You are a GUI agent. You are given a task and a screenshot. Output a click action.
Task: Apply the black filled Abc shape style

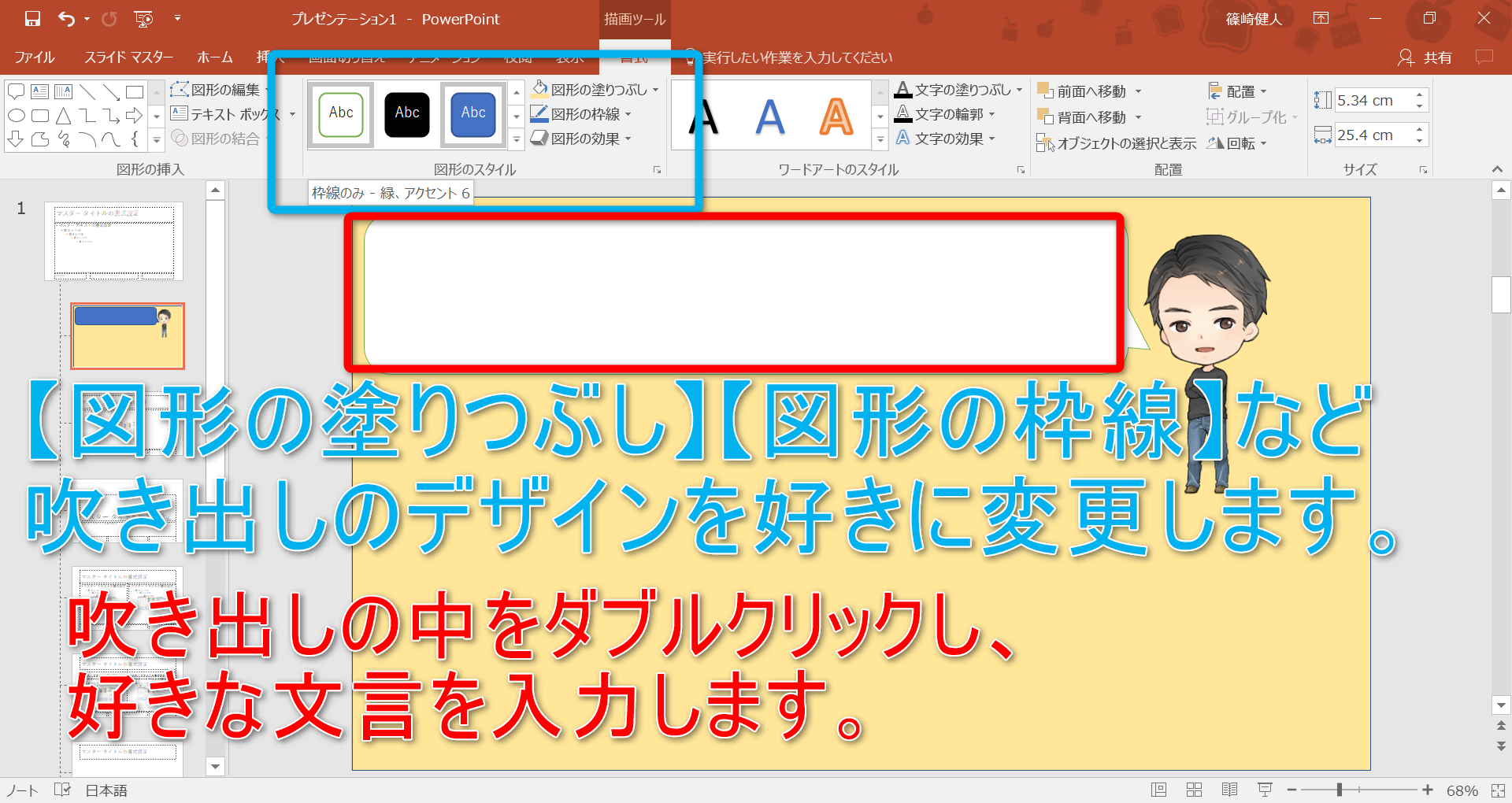(407, 114)
